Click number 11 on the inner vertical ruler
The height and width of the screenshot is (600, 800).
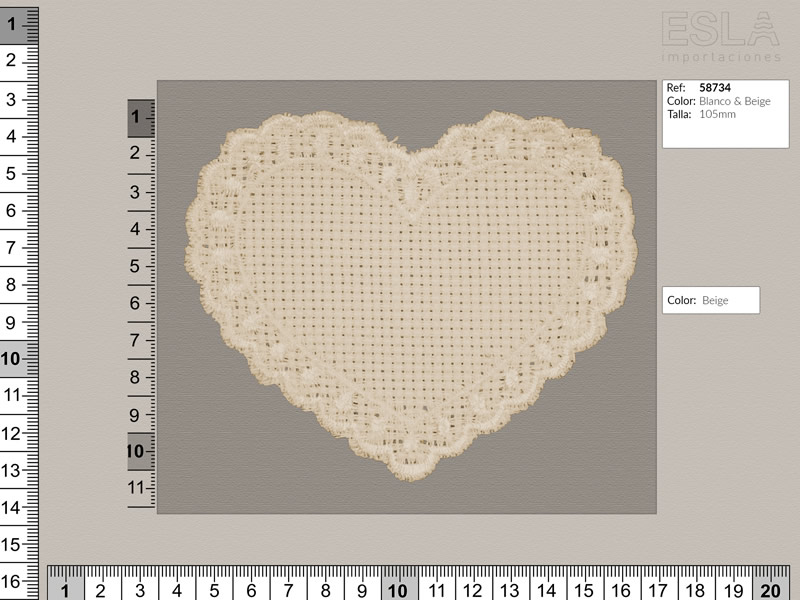[136, 488]
